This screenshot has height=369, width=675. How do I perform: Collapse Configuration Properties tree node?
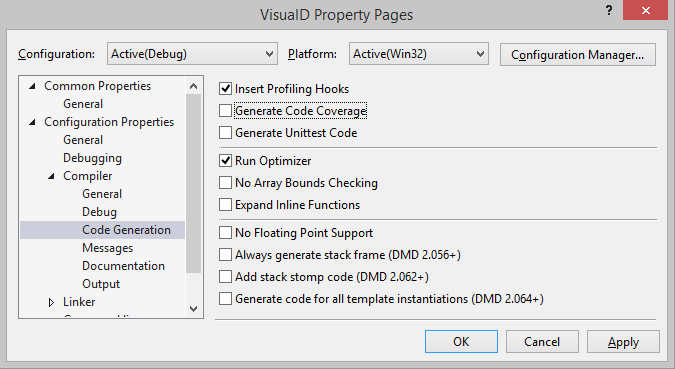32,122
